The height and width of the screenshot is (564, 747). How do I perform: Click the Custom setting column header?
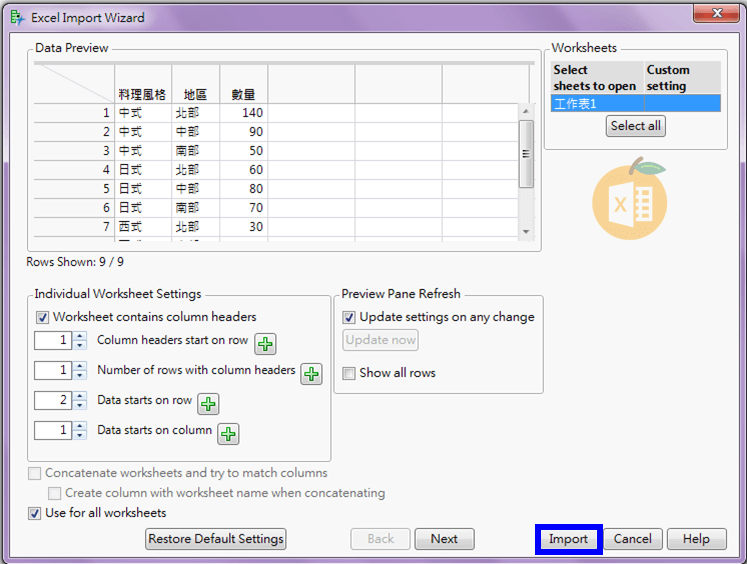(682, 78)
